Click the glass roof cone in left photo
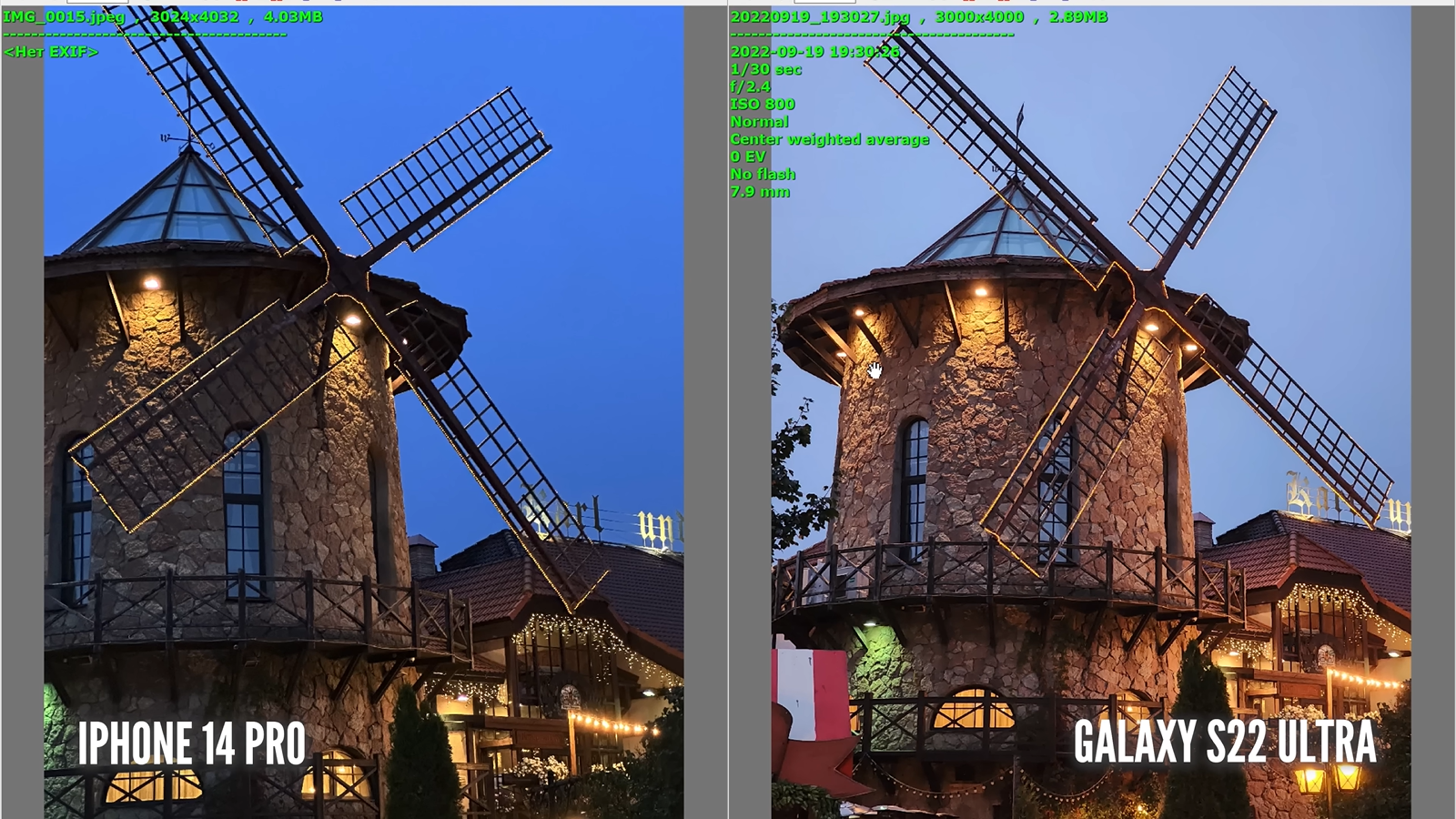The width and height of the screenshot is (1456, 819). point(187,205)
